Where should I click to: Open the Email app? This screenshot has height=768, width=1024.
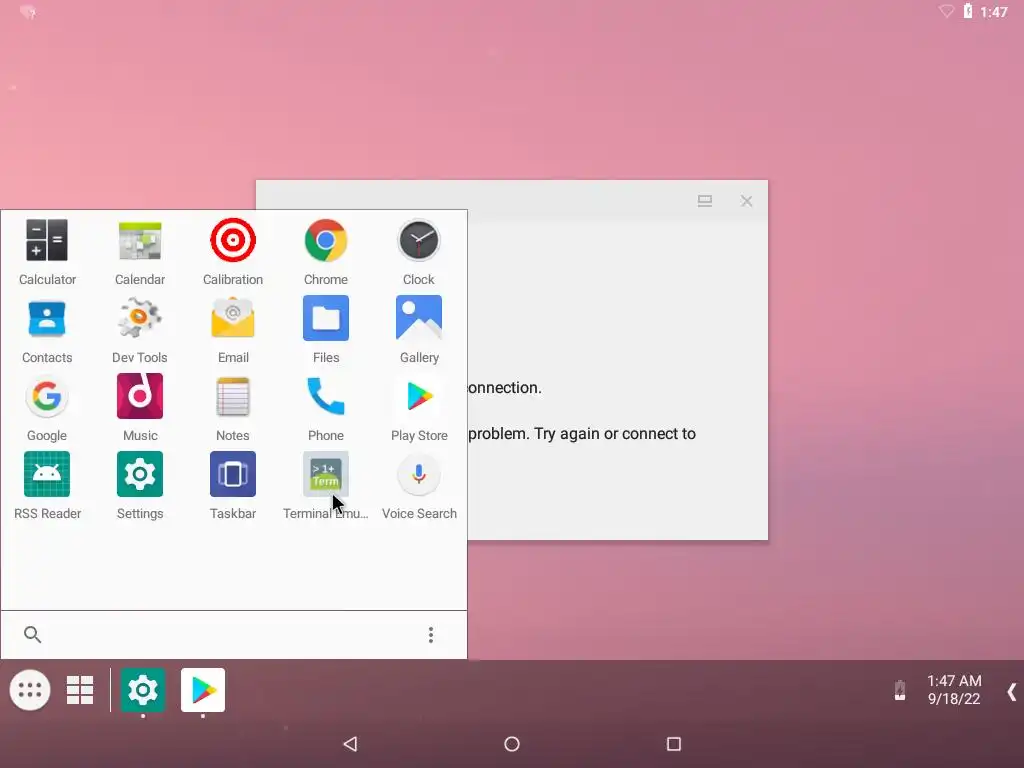232,330
